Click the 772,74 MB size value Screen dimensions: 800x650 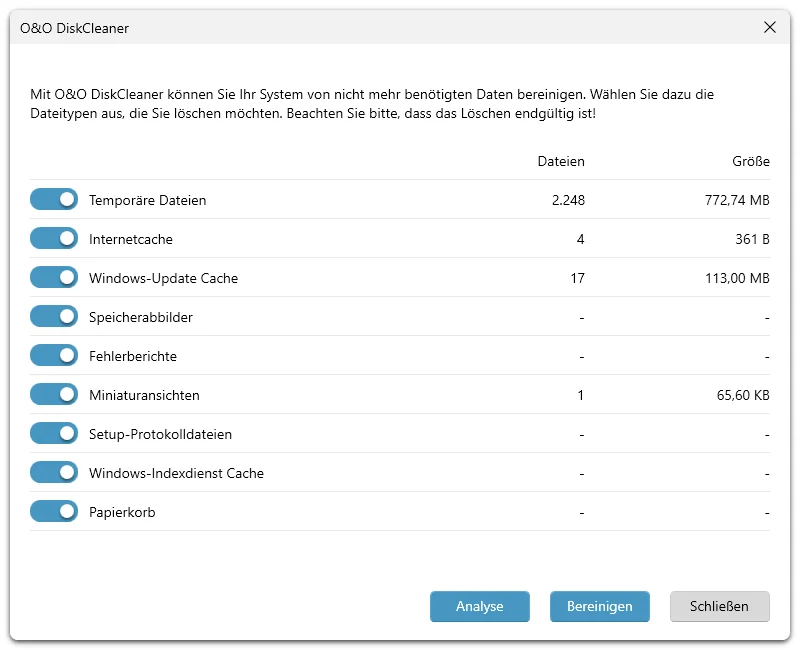click(x=736, y=199)
